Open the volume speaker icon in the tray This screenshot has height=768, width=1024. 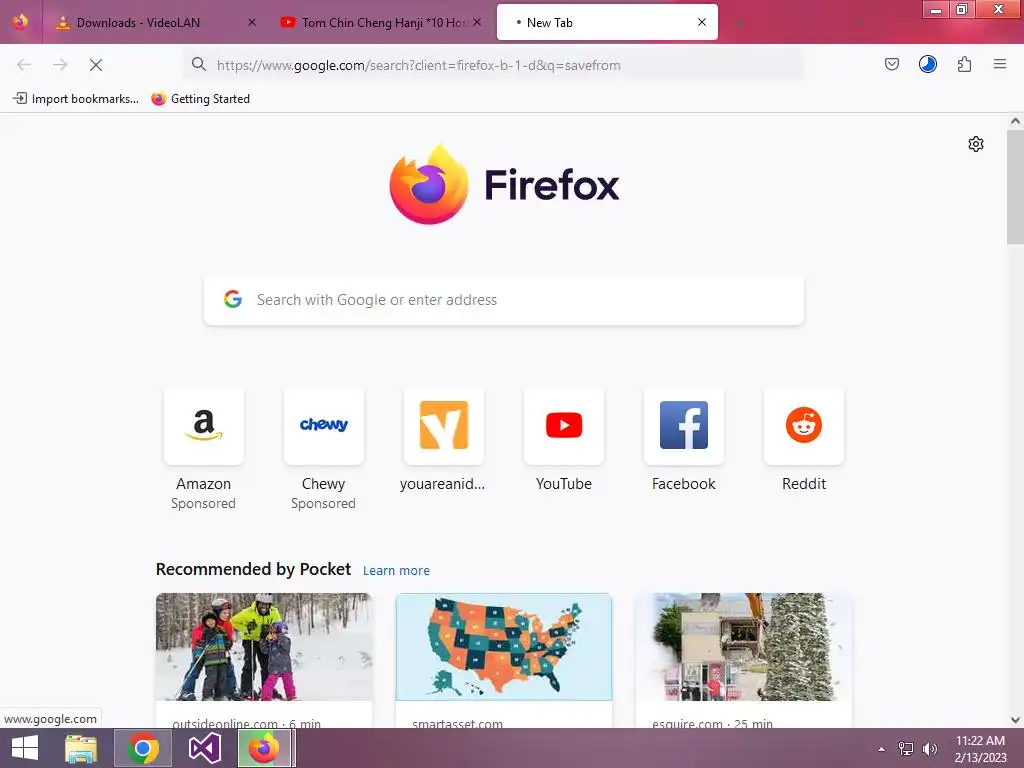(x=929, y=749)
